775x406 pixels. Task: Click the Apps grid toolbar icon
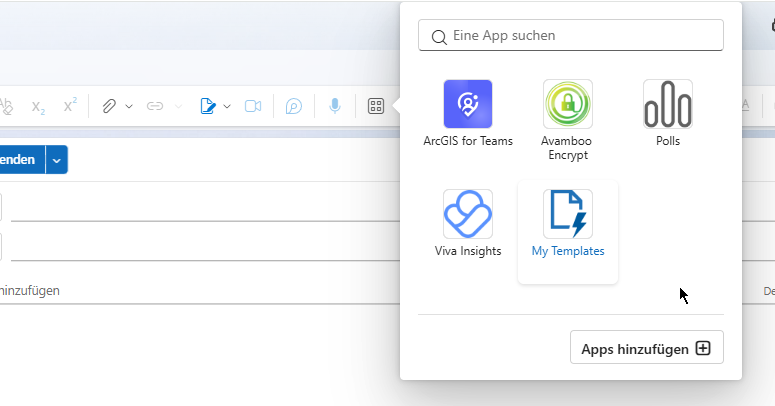376,106
